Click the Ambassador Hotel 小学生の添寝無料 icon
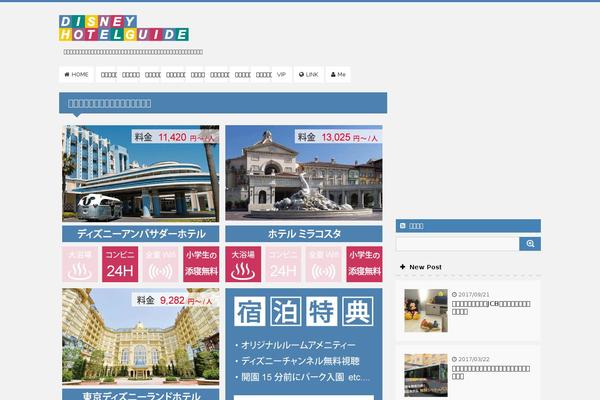600x400 pixels. 201,264
